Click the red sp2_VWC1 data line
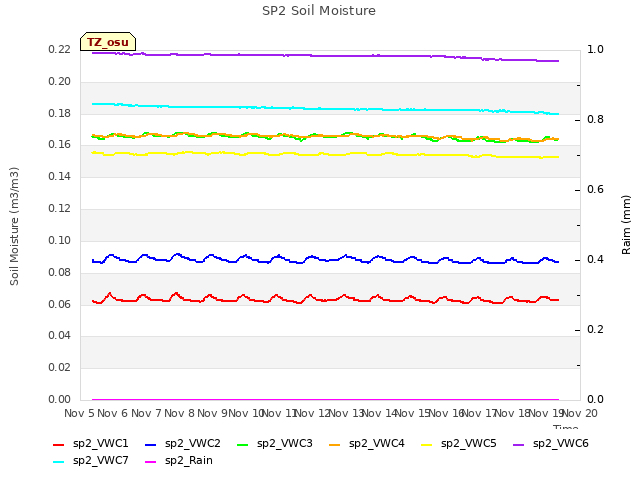 point(325,299)
